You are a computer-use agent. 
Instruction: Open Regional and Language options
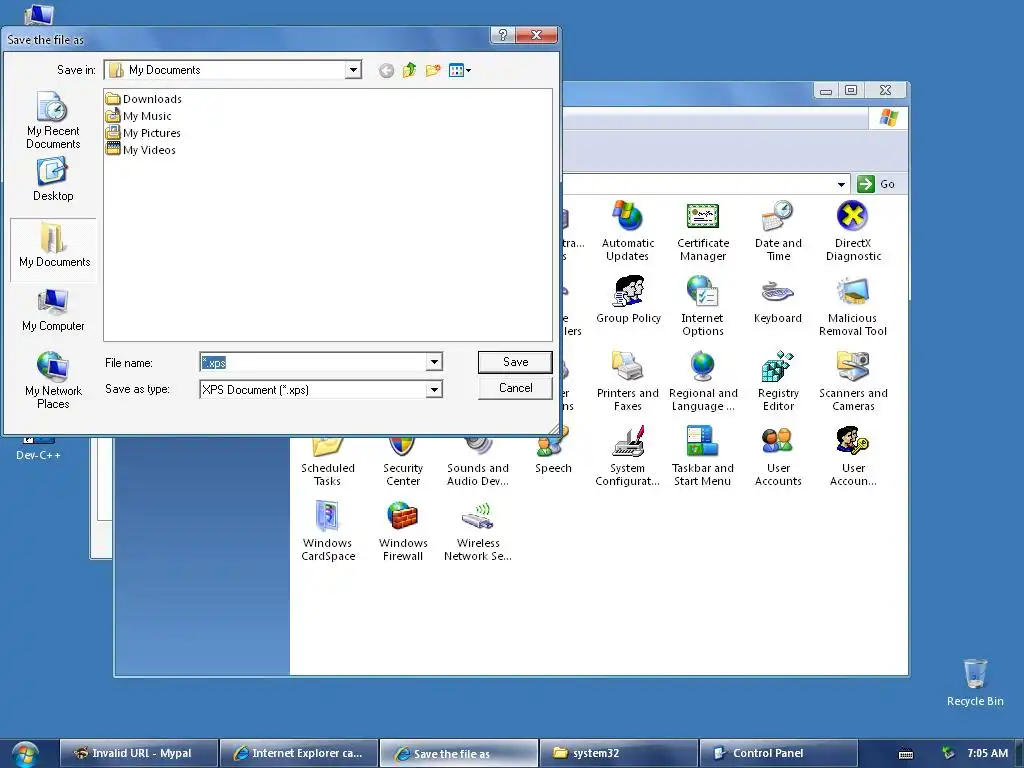[703, 381]
